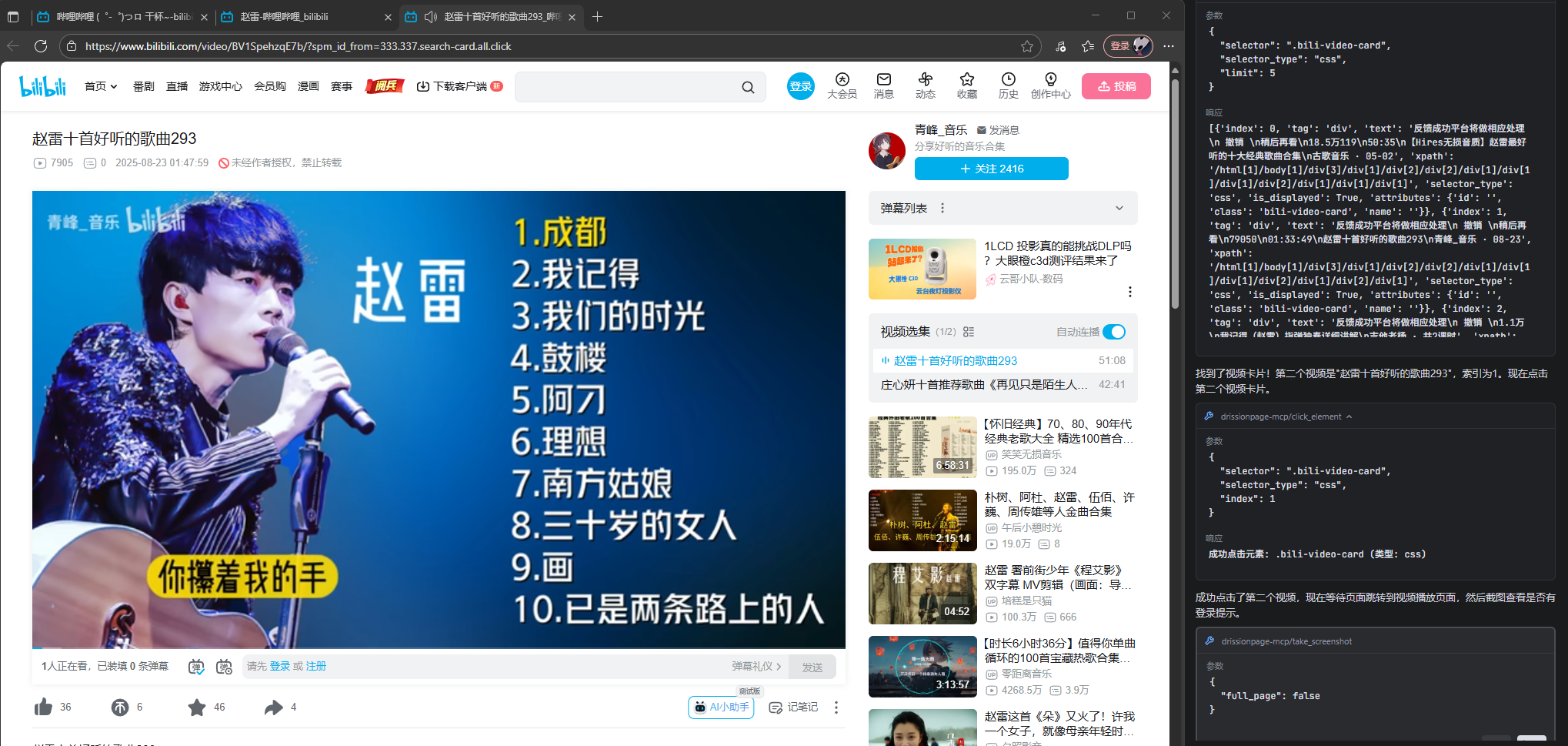
Task: Like the video with the thumbs-up
Action: pyautogui.click(x=44, y=707)
